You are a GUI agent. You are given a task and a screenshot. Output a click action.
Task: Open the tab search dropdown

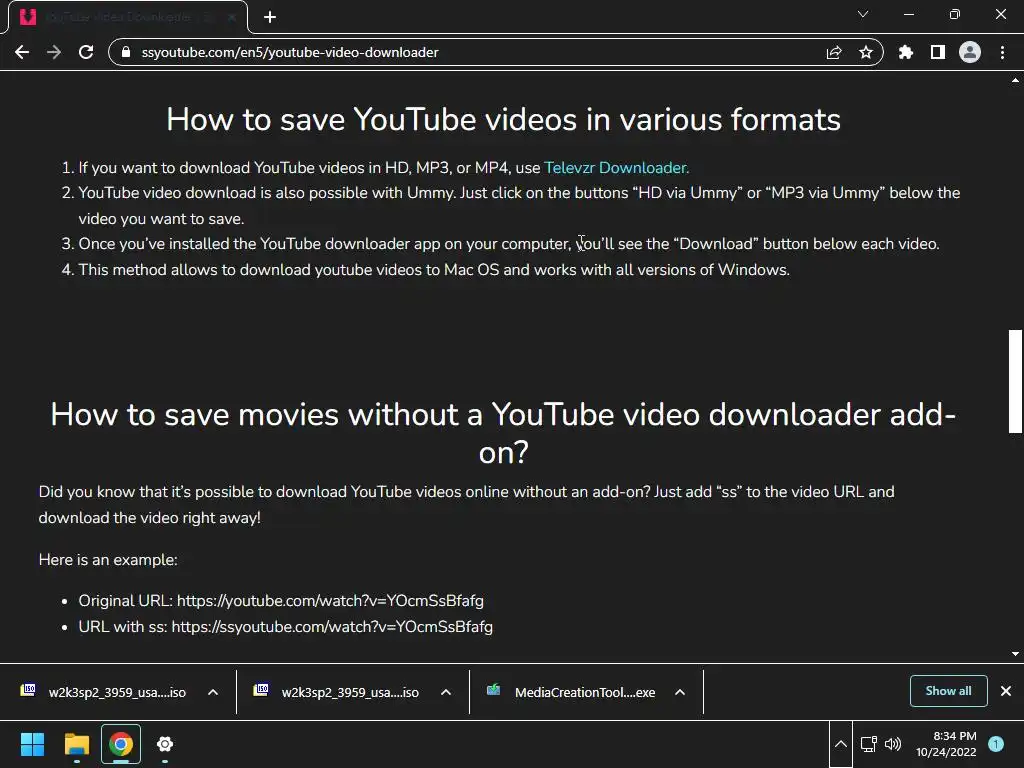pyautogui.click(x=863, y=14)
